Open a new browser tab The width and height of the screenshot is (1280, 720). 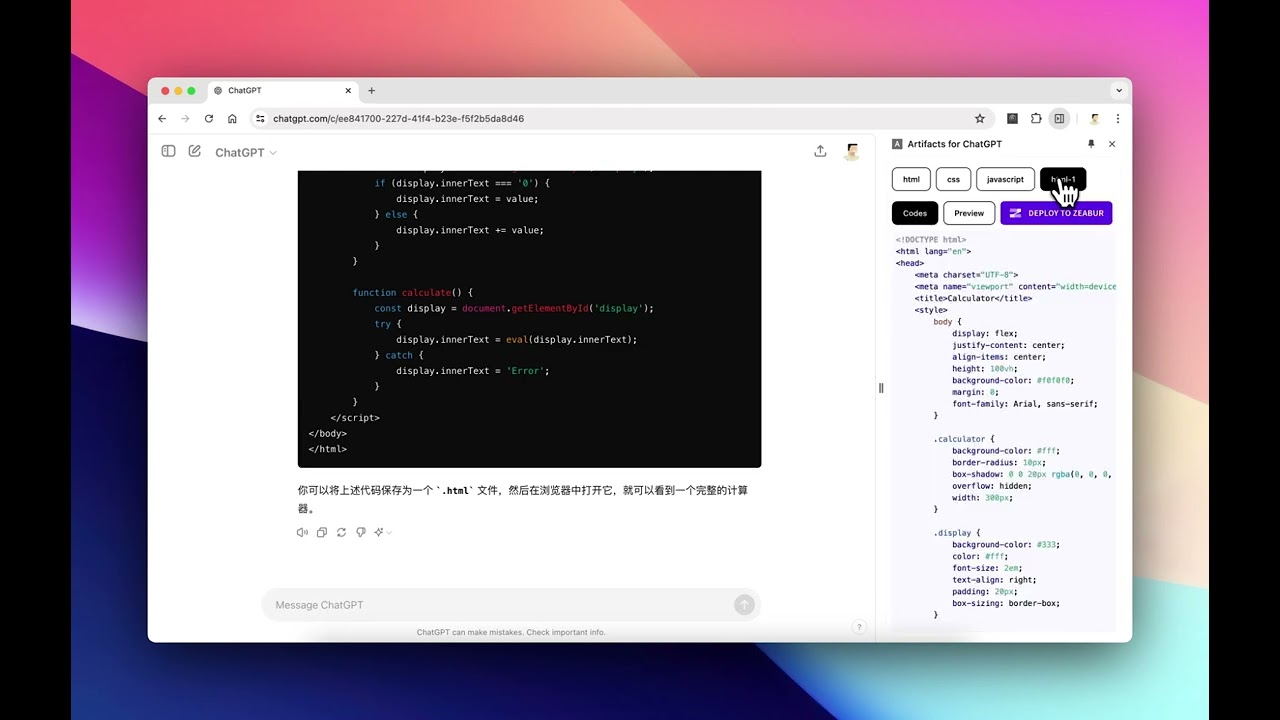[371, 90]
